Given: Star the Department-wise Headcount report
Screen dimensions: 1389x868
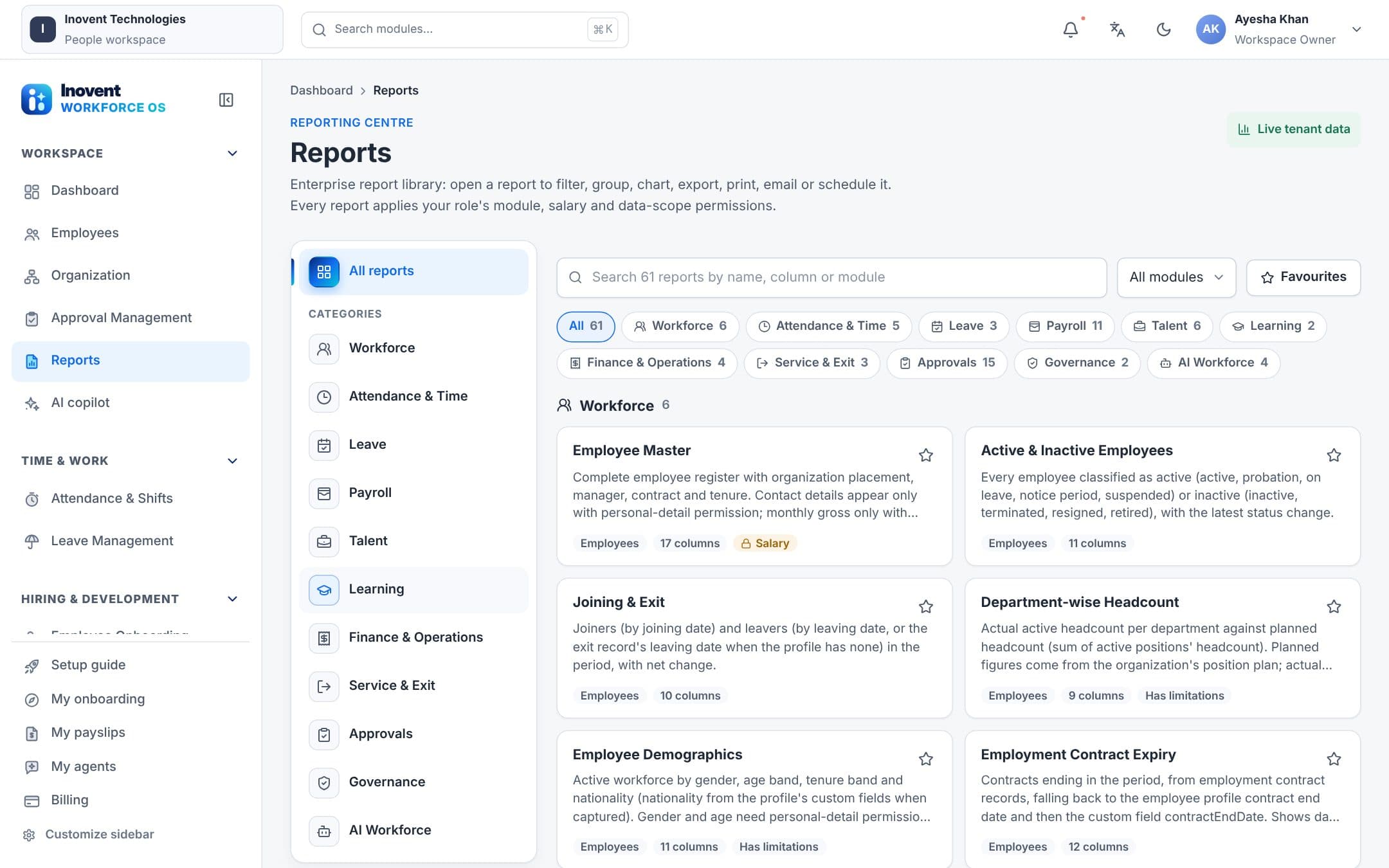Looking at the screenshot, I should [1334, 606].
